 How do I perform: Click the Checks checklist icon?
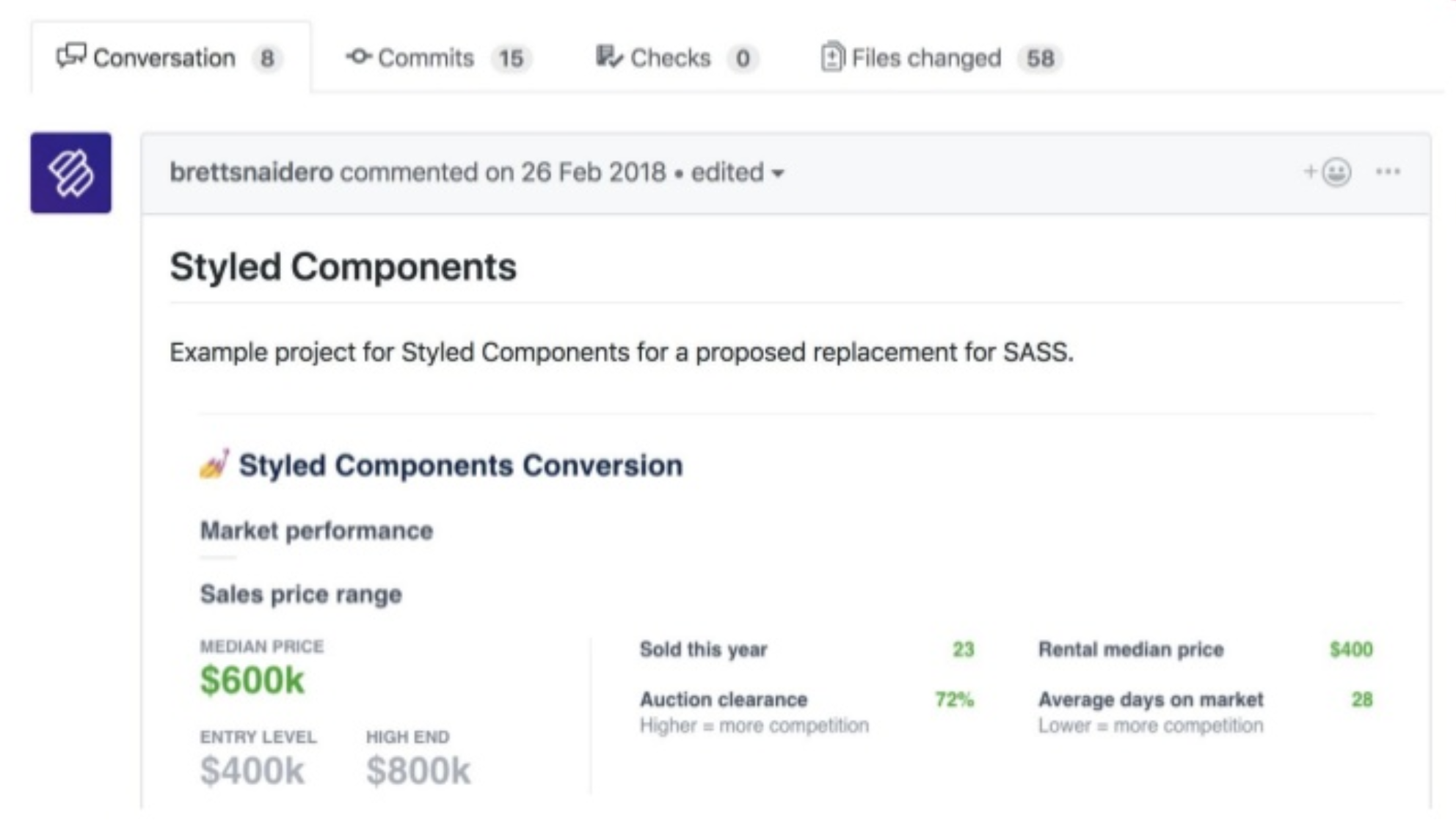(608, 56)
